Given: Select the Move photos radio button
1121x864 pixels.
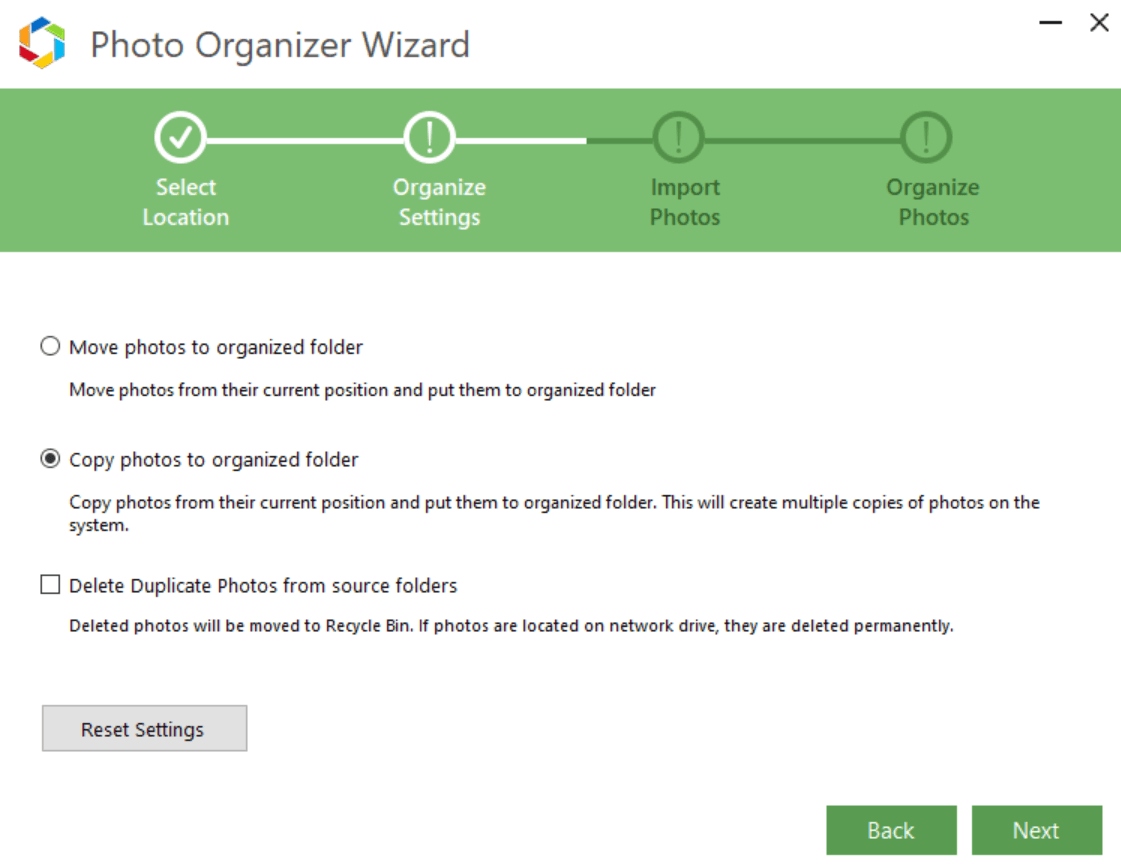Looking at the screenshot, I should 49,347.
